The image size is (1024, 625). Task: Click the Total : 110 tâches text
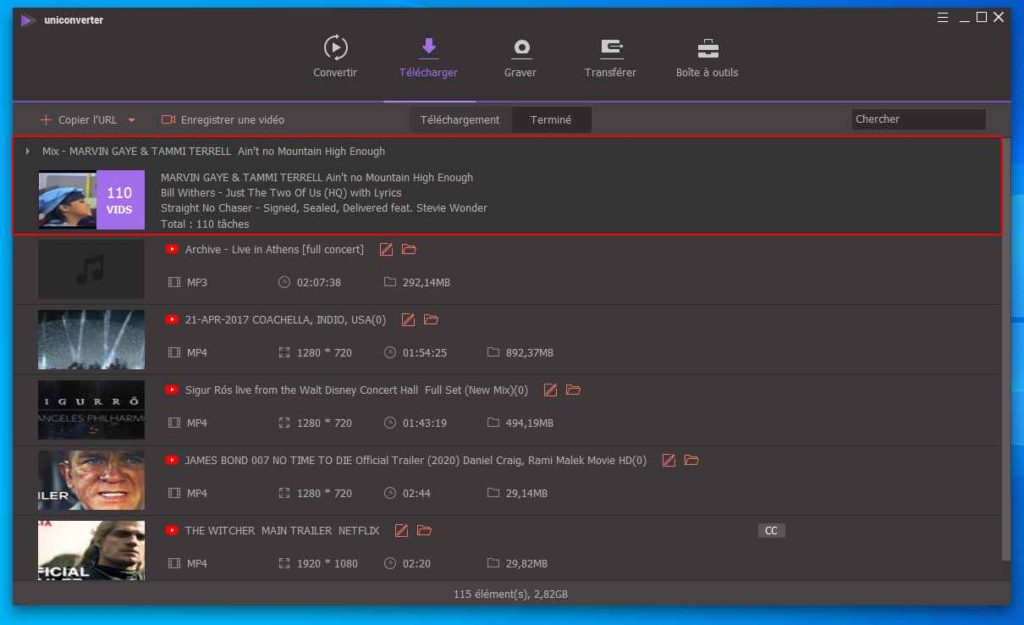(x=205, y=224)
